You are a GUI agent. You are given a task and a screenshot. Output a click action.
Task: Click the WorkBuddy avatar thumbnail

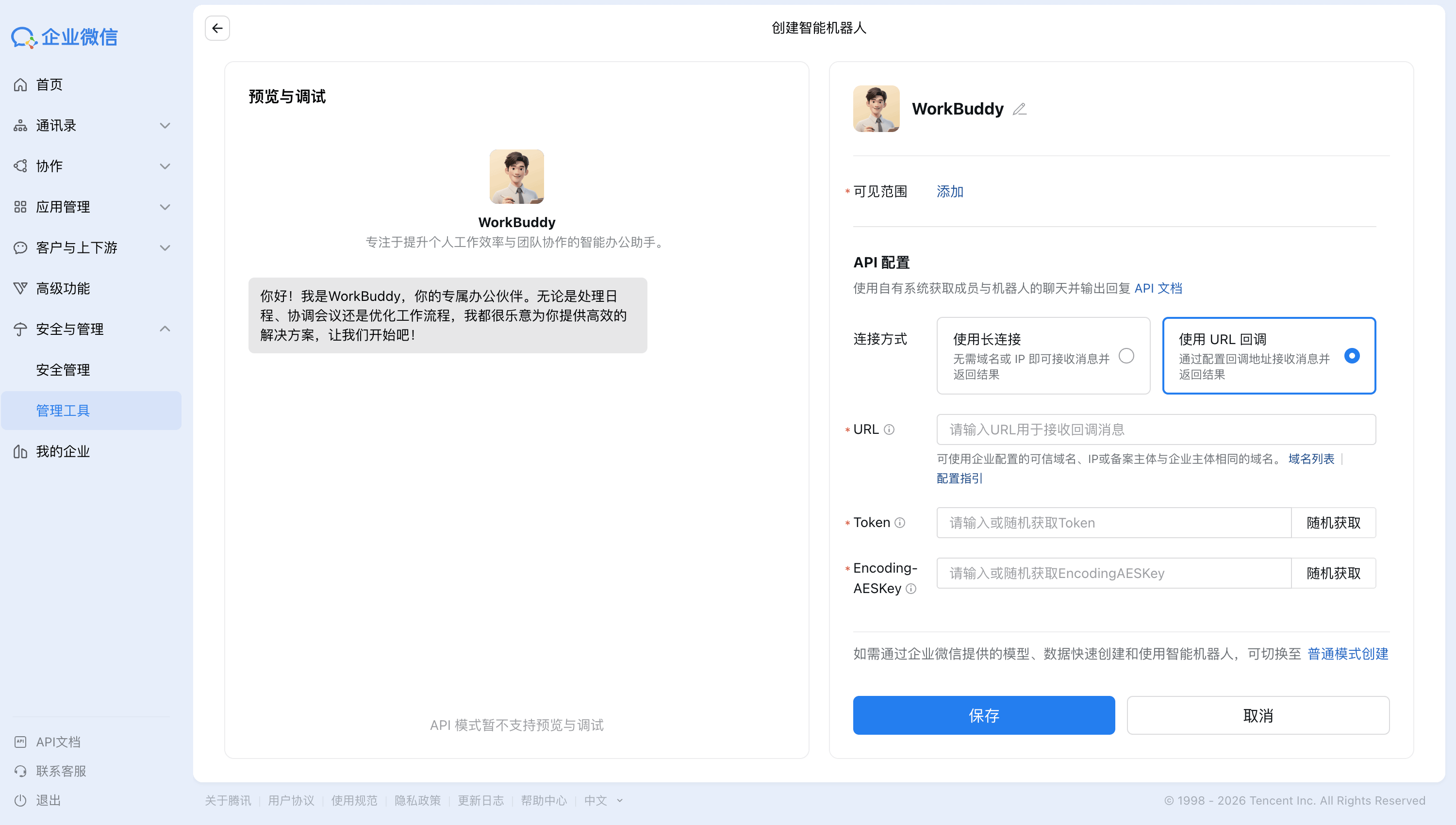(x=876, y=109)
